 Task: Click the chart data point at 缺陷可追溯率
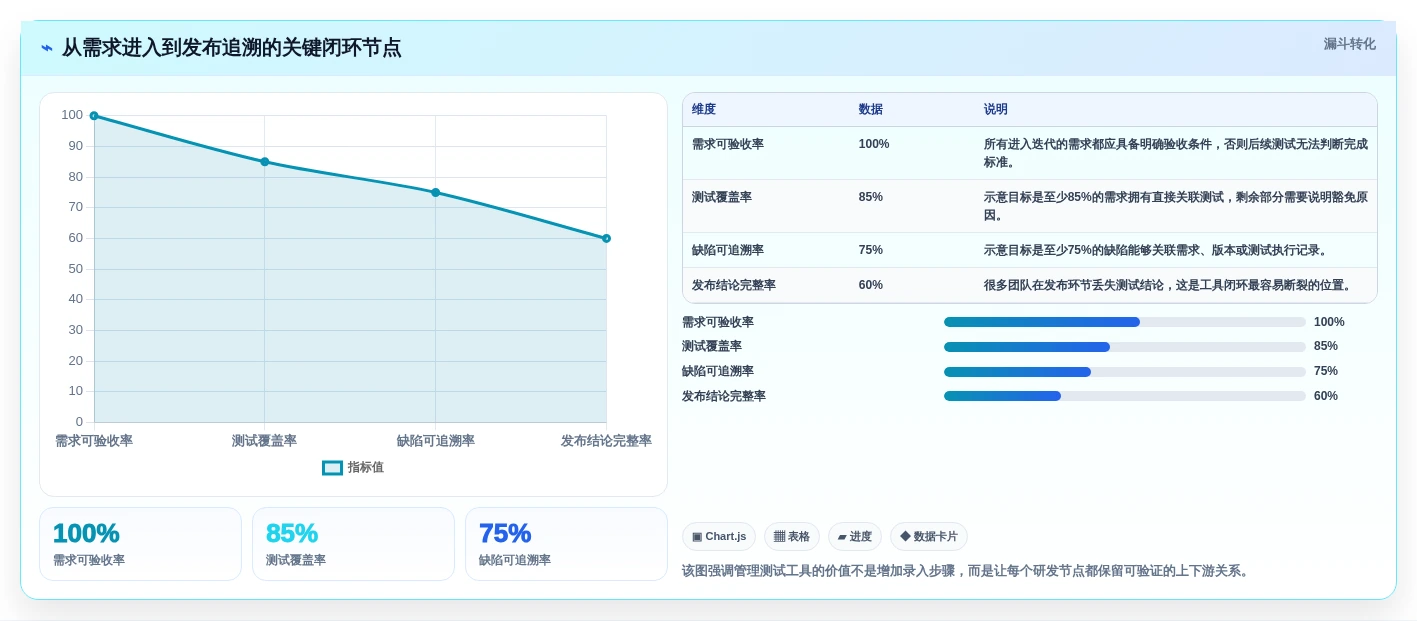click(x=436, y=192)
